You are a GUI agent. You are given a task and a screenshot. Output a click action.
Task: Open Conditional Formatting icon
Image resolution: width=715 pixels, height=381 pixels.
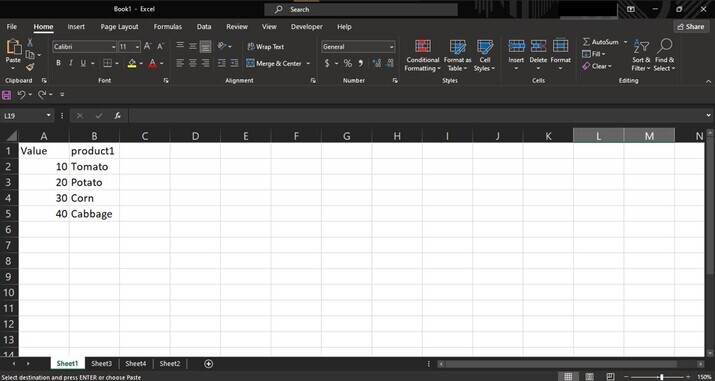pyautogui.click(x=423, y=46)
